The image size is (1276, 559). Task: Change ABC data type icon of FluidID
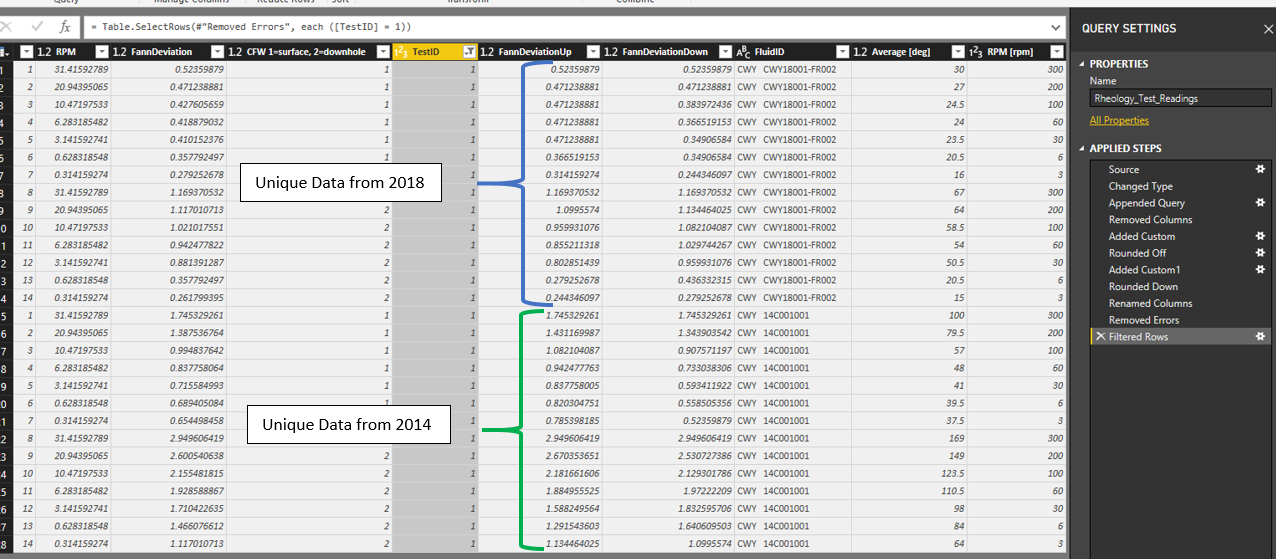point(742,51)
